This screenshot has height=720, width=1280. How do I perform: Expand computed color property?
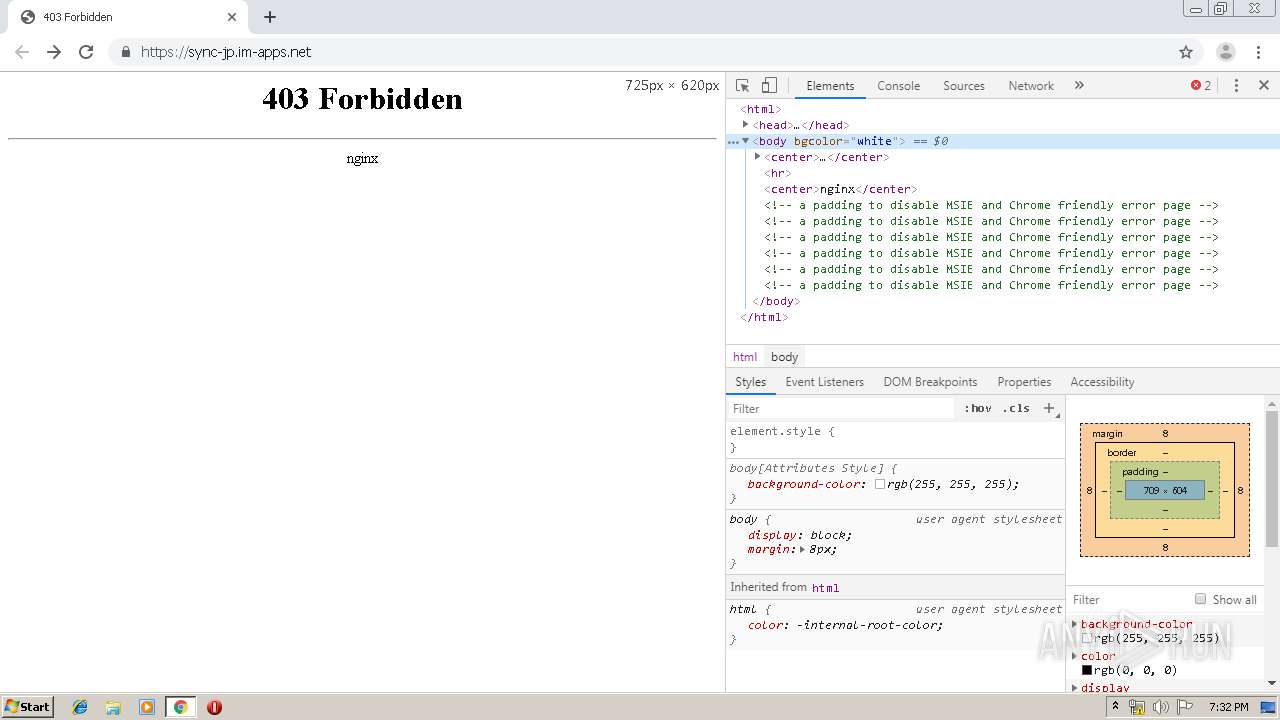(1075, 656)
